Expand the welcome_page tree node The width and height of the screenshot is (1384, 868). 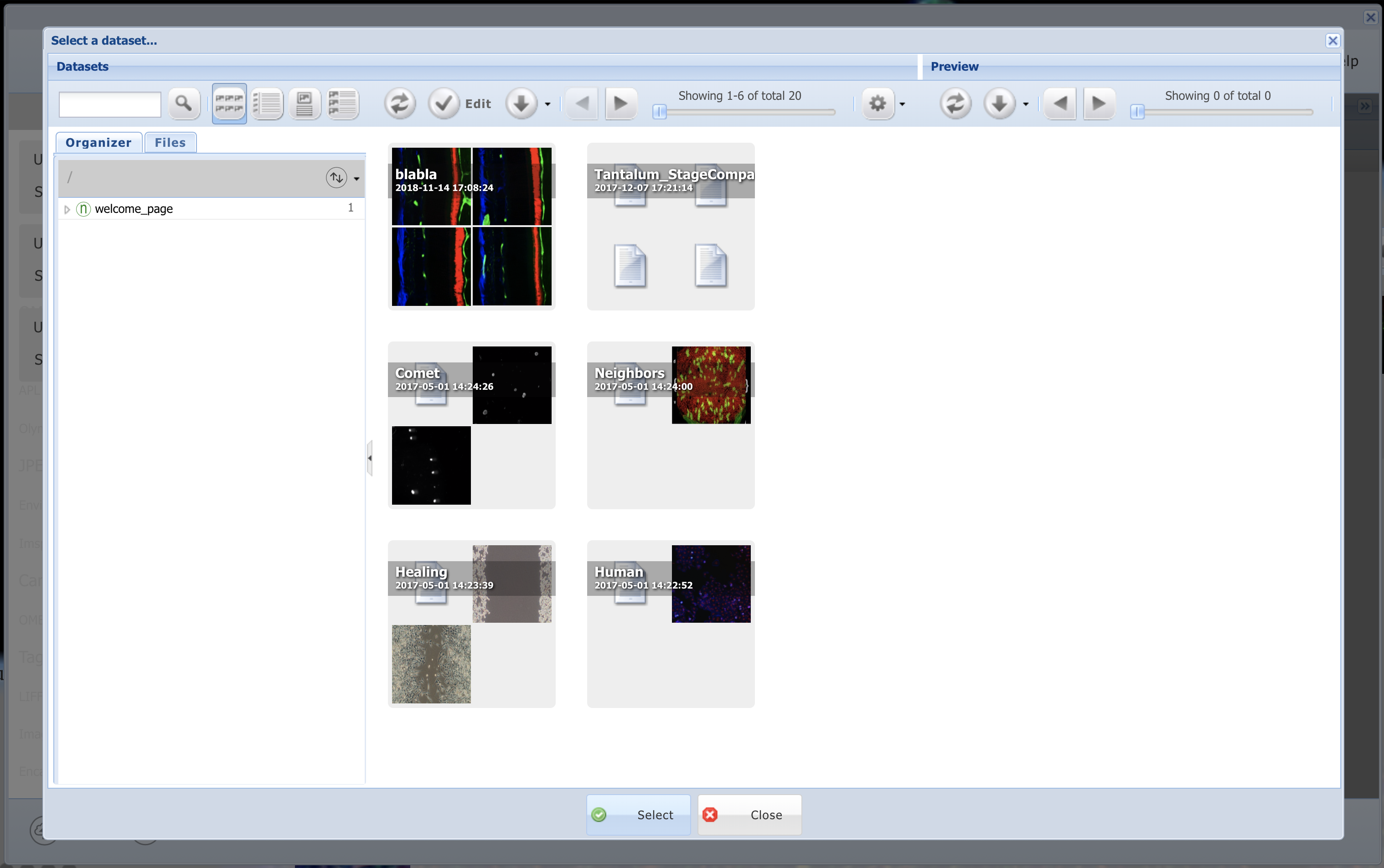[67, 210]
